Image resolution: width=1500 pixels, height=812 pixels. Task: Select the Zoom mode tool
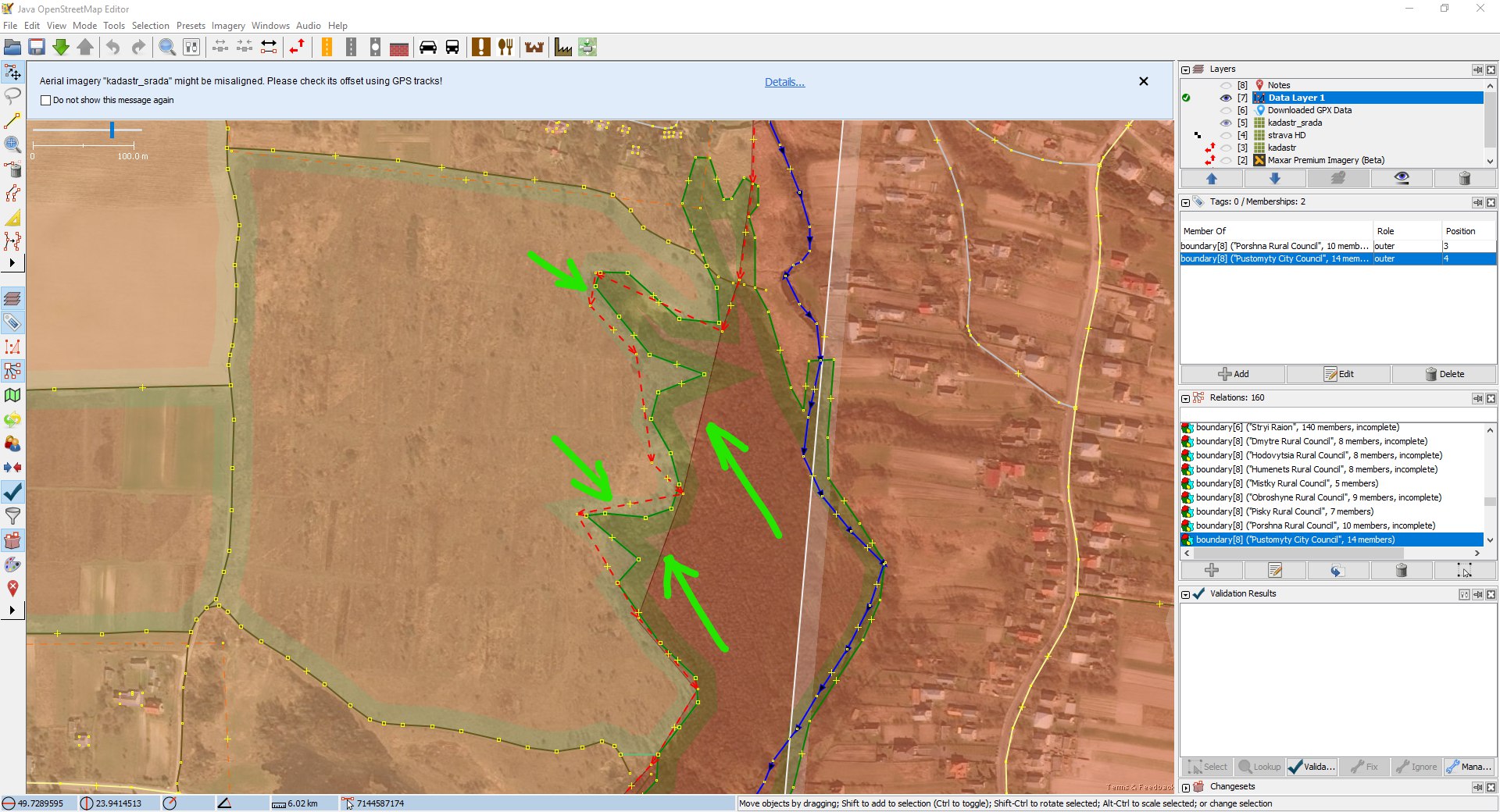[12, 144]
